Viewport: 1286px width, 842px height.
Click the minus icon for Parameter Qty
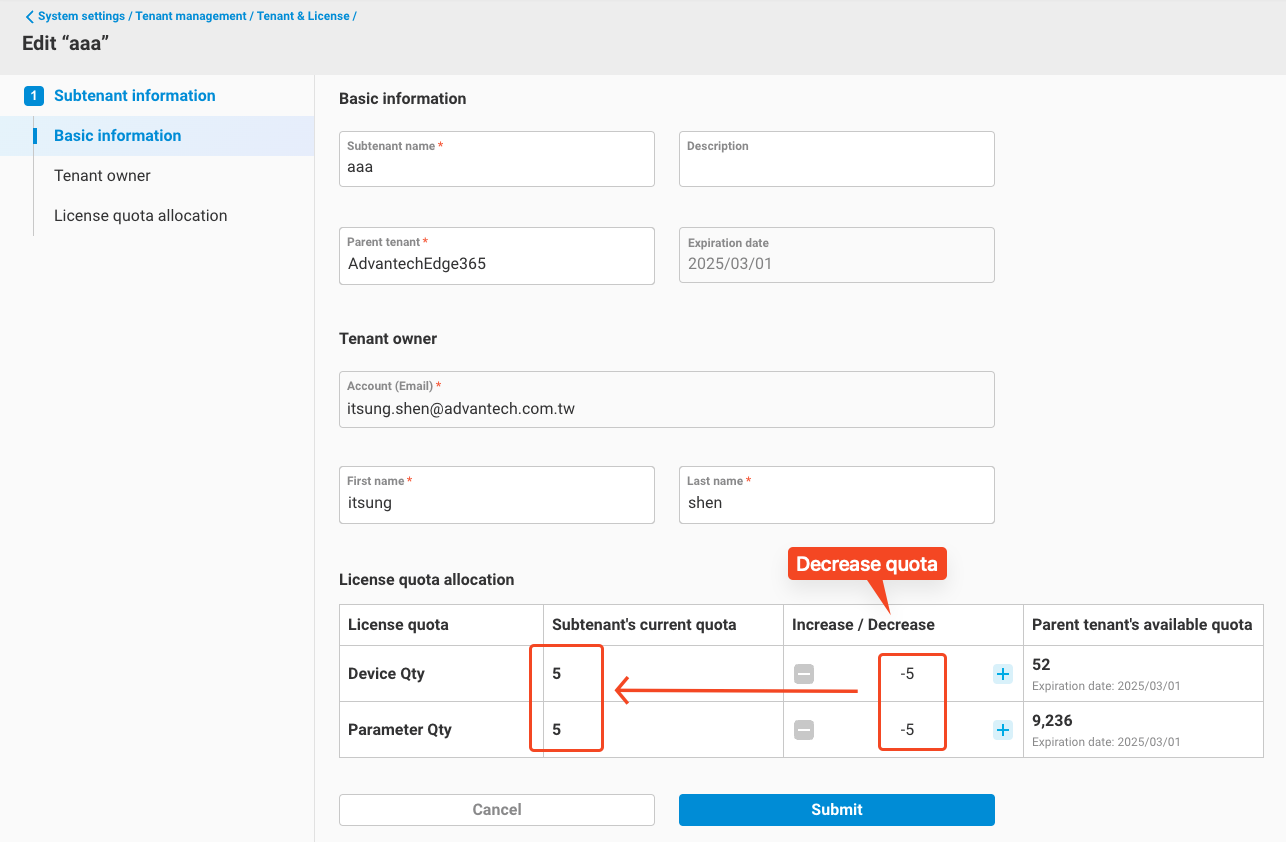pyautogui.click(x=804, y=730)
